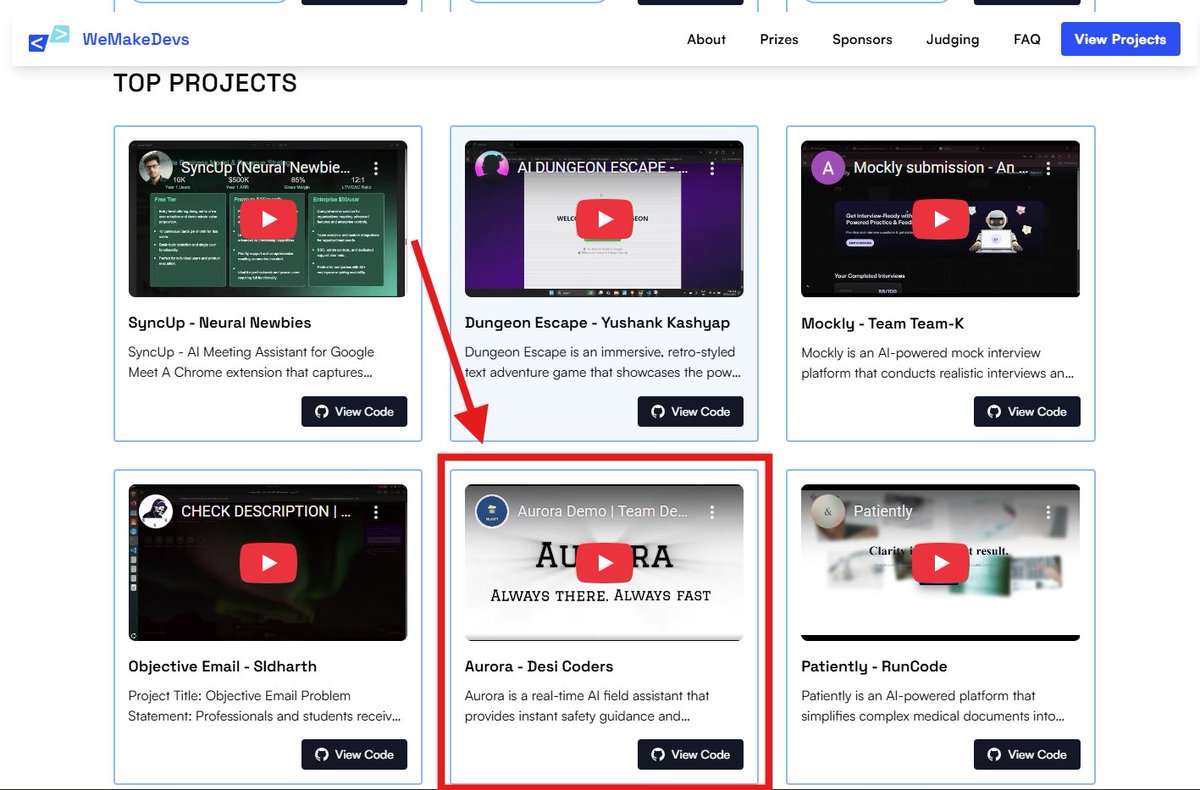
Task: Open the 'Mockly submission - An...' video title
Action: pyautogui.click(x=938, y=168)
